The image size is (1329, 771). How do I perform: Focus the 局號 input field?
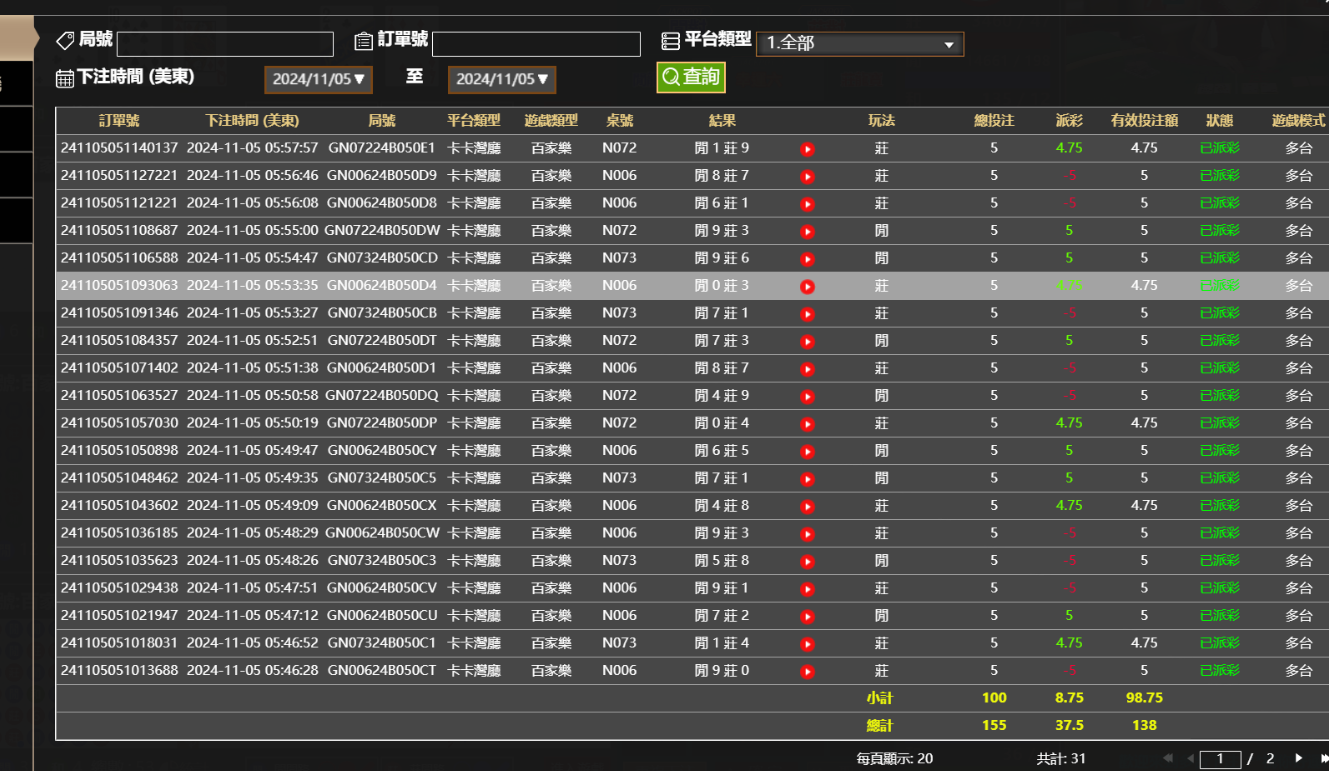[225, 44]
